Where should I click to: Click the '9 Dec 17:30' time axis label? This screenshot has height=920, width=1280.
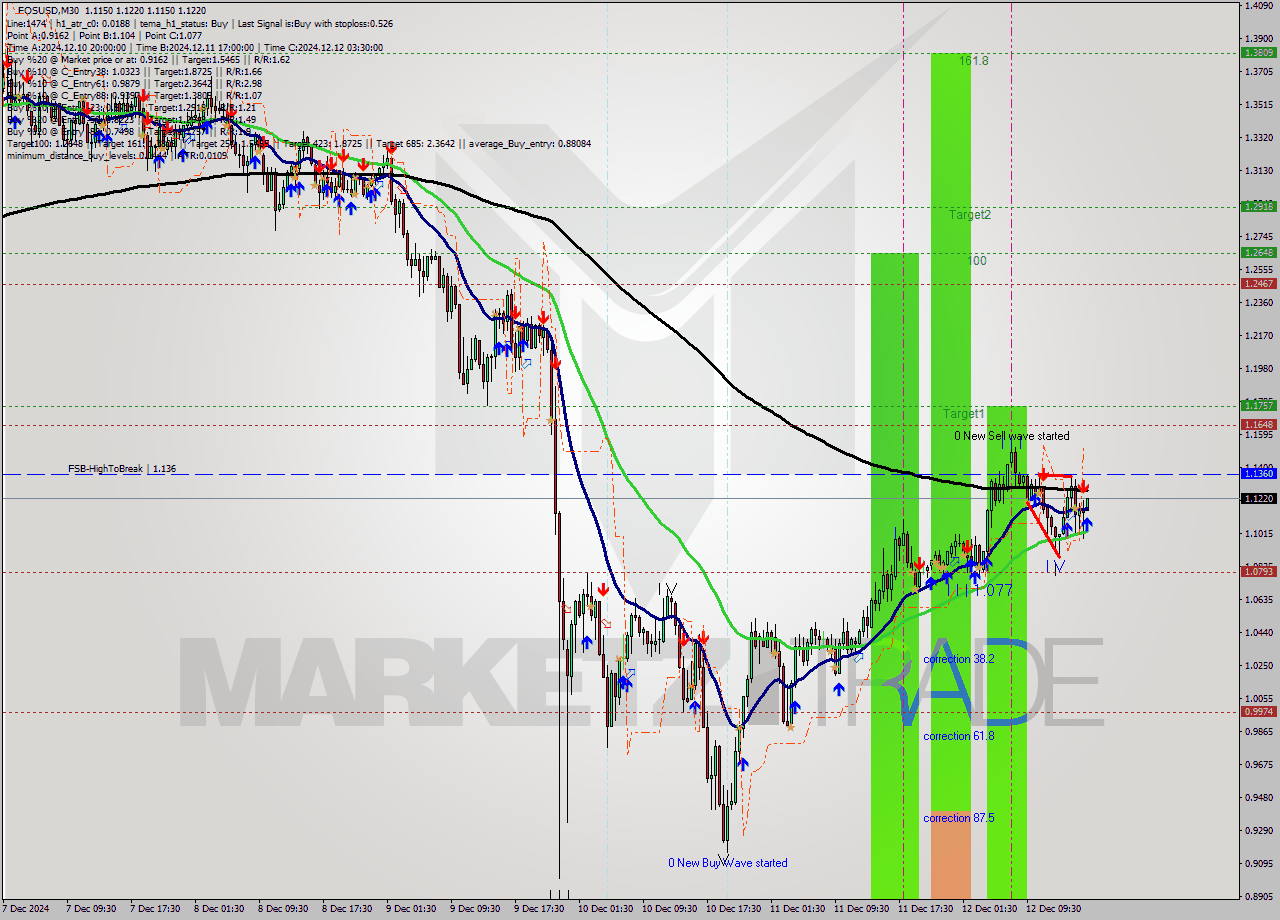point(539,909)
